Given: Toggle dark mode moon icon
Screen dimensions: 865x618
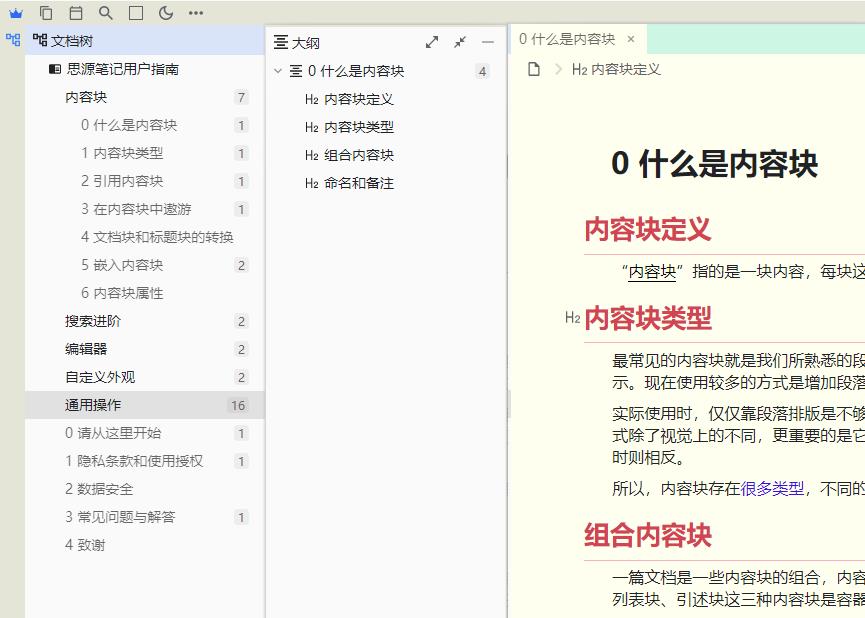Looking at the screenshot, I should point(165,13).
